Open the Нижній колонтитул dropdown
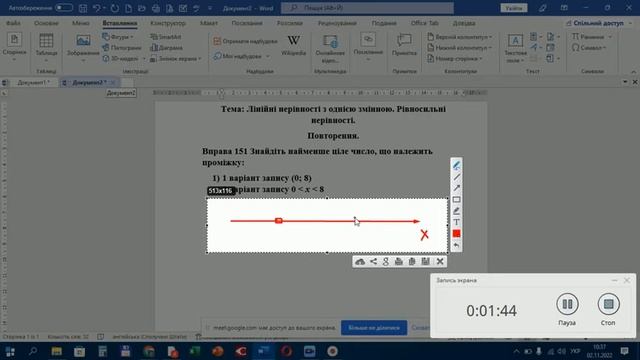This screenshot has width=640, height=360. (x=460, y=48)
